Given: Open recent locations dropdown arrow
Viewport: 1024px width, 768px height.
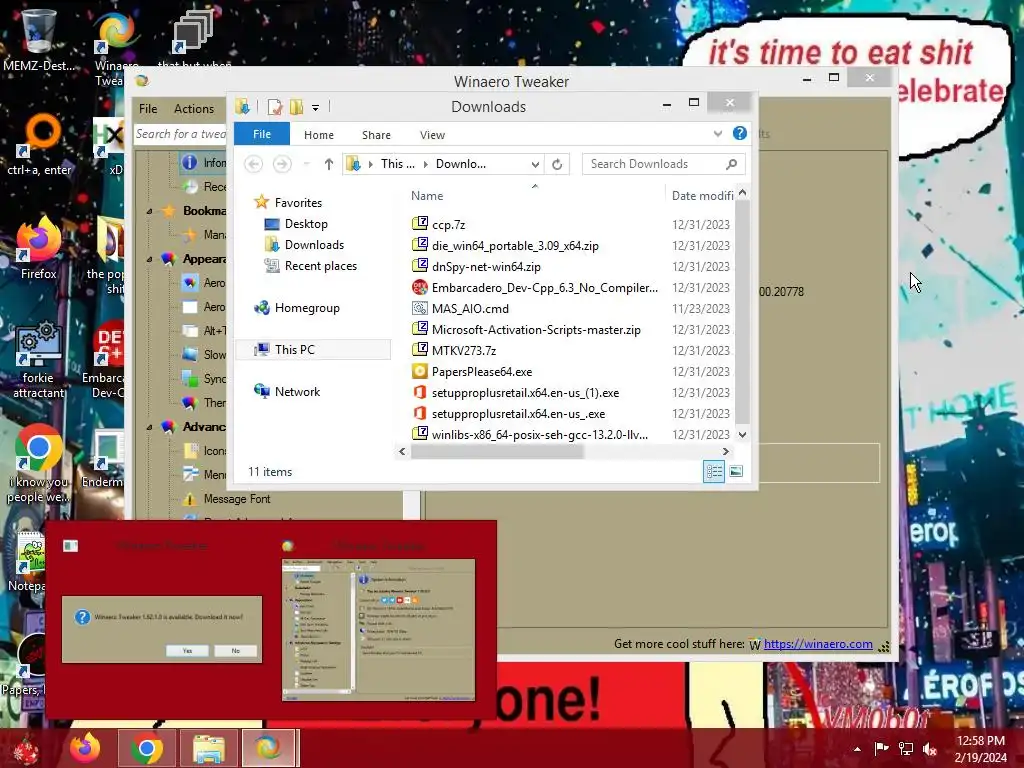Looking at the screenshot, I should [306, 164].
